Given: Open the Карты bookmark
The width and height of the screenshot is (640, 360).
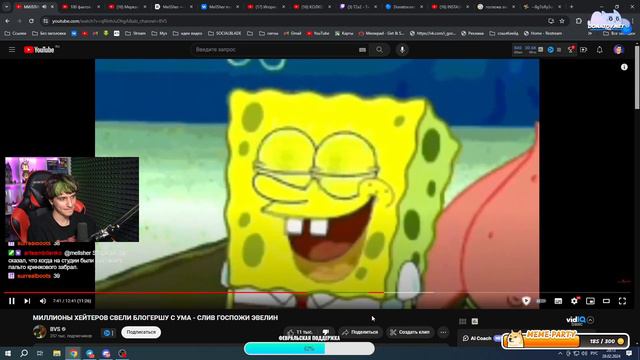Looking at the screenshot, I should [344, 33].
